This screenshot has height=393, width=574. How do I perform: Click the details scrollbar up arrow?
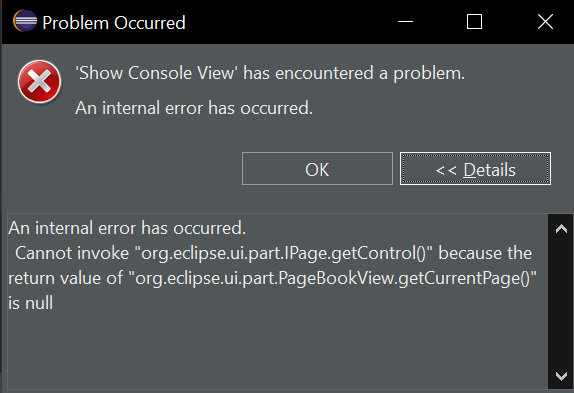pos(561,229)
